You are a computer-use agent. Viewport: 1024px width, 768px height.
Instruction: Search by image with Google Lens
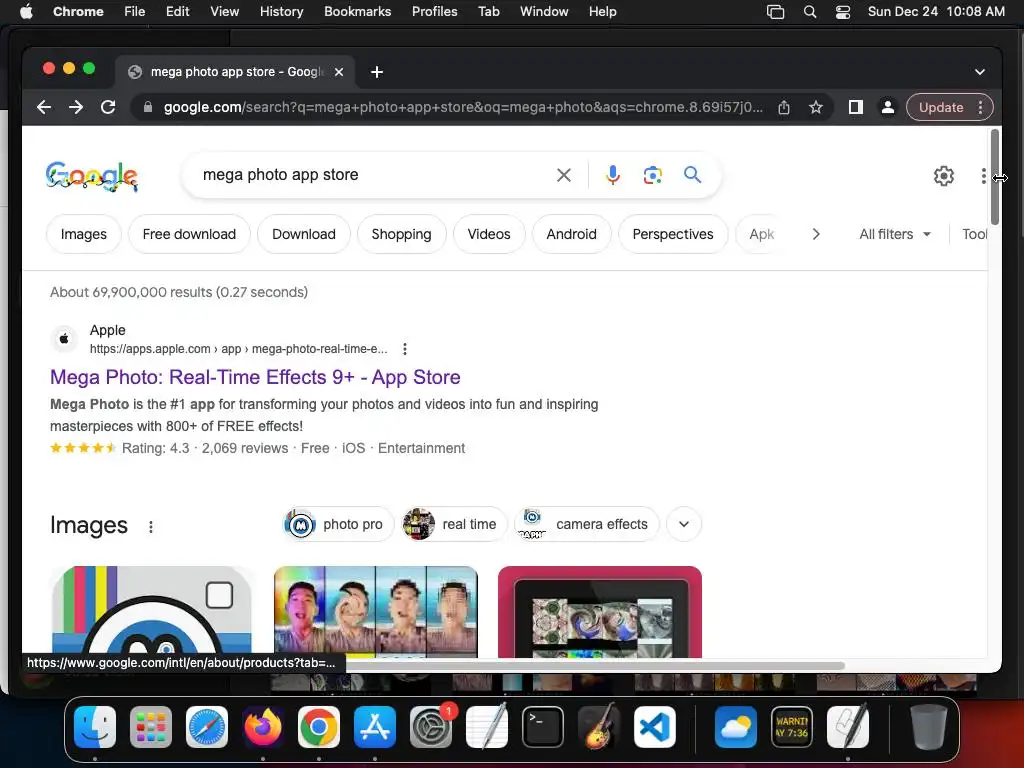click(x=652, y=175)
